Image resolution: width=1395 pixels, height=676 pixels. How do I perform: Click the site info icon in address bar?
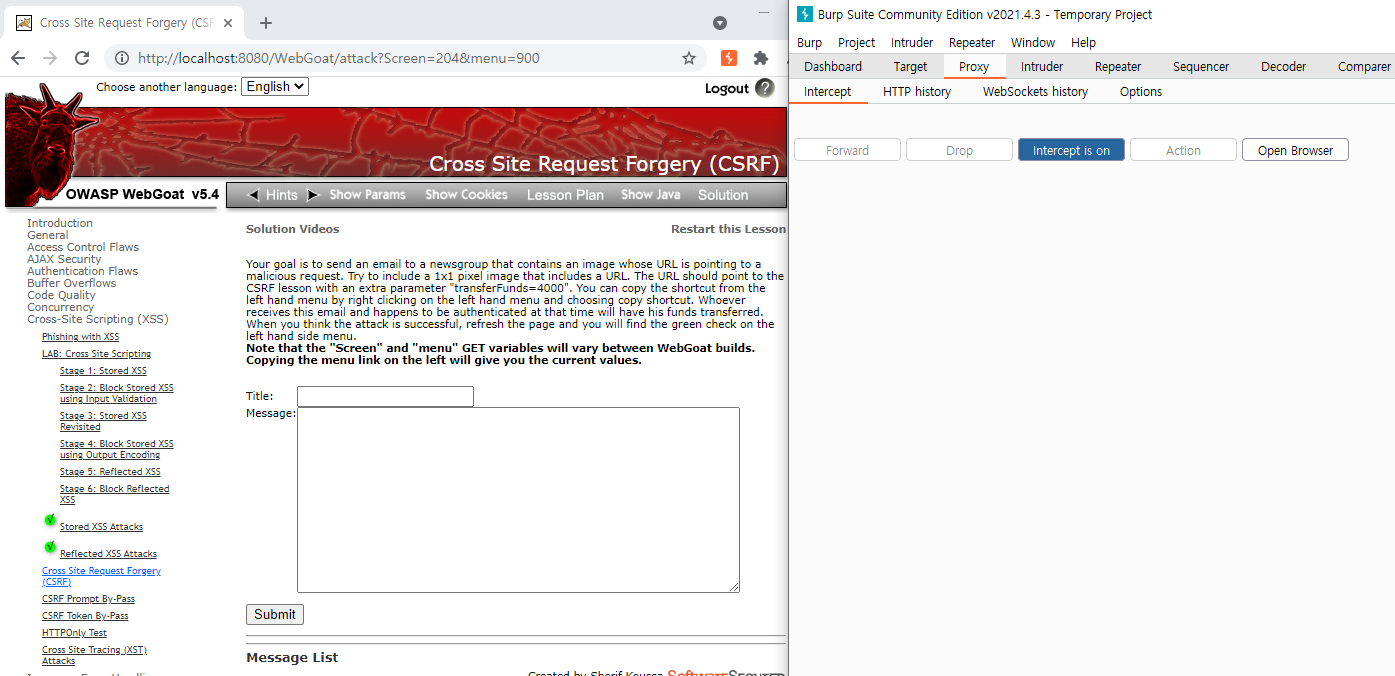(122, 58)
